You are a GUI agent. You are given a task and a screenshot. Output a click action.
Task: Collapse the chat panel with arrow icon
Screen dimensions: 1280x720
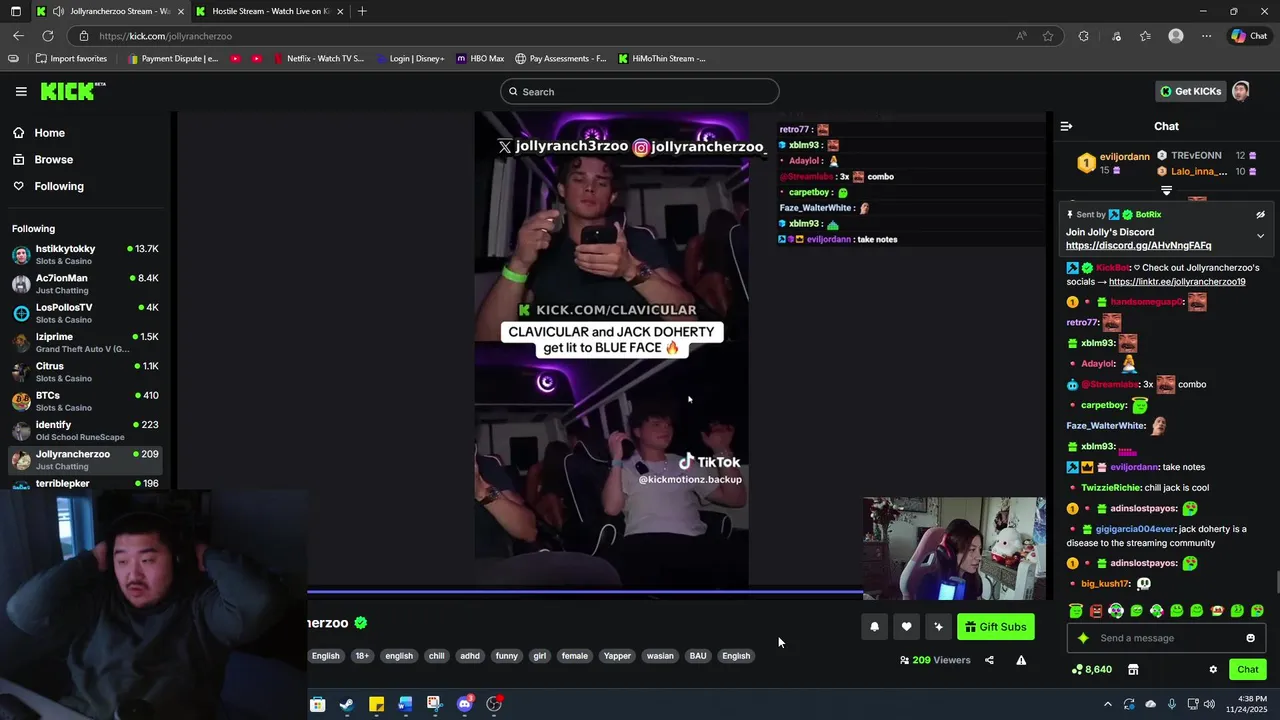[1066, 126]
